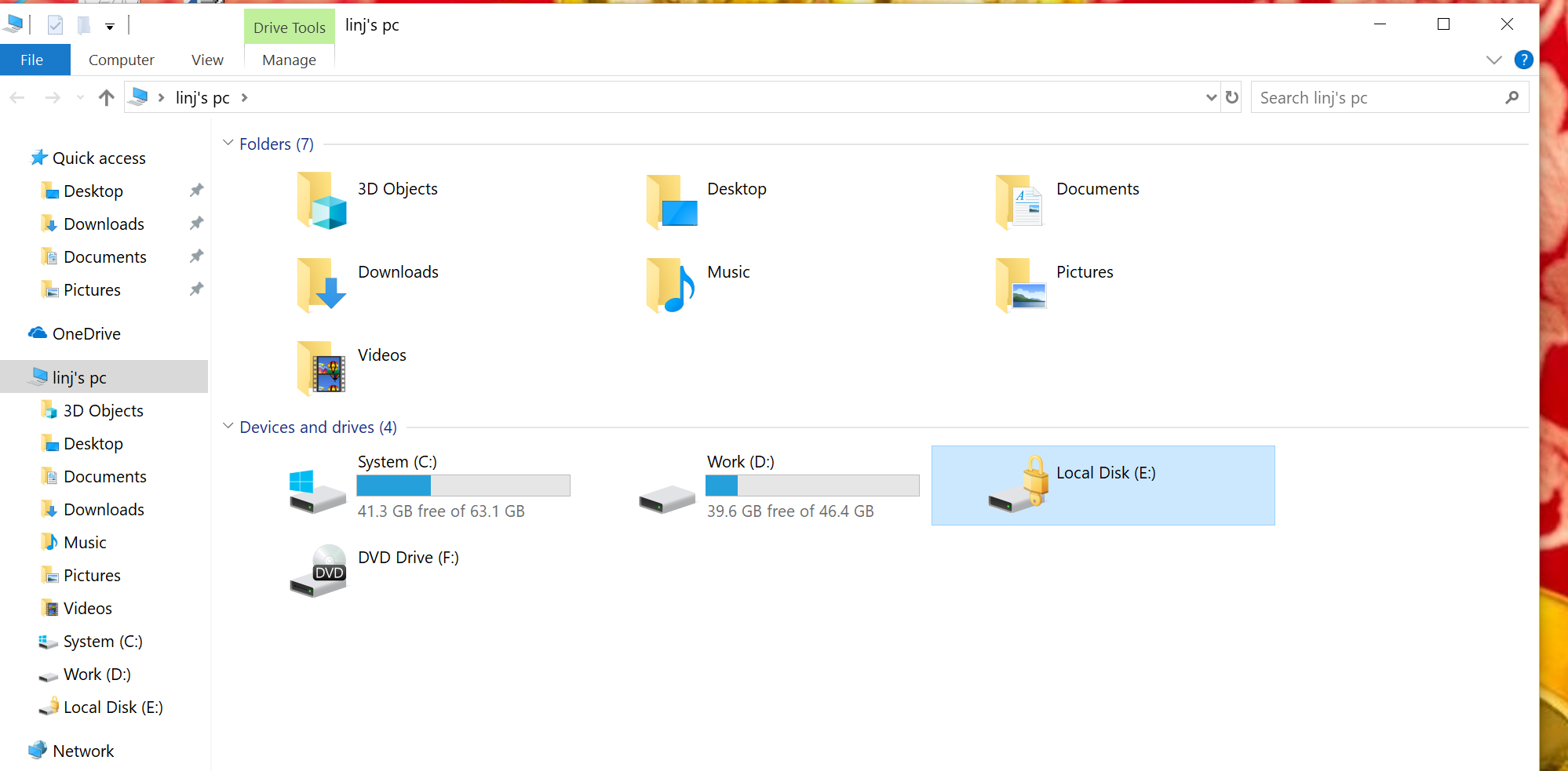Select System (C:) in the navigation pane

point(103,642)
